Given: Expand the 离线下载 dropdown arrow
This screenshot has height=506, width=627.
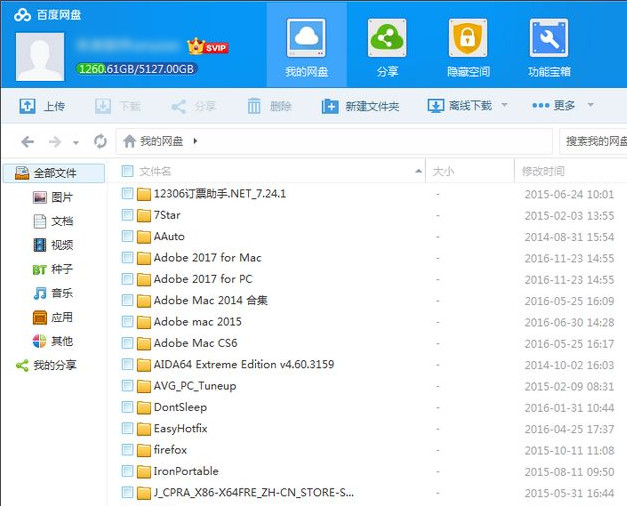Looking at the screenshot, I should pyautogui.click(x=504, y=105).
